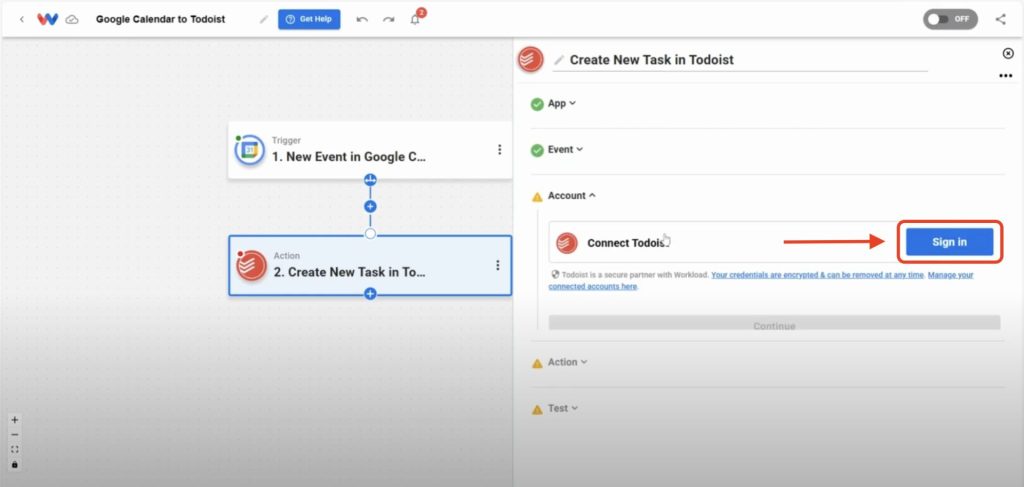Expand the App section
This screenshot has height=487, width=1024.
(562, 103)
